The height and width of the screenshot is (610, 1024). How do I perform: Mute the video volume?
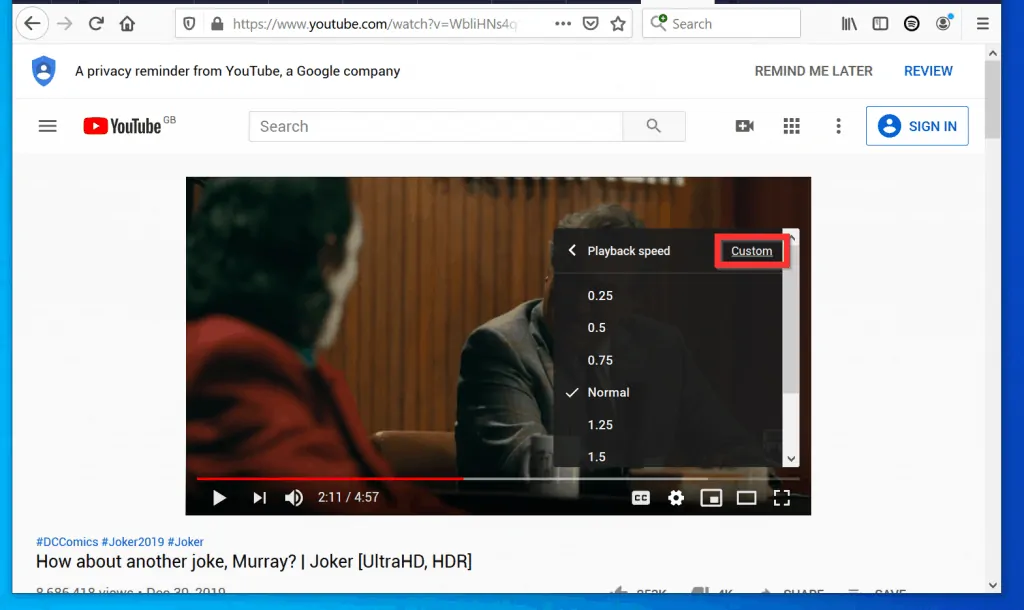(294, 498)
